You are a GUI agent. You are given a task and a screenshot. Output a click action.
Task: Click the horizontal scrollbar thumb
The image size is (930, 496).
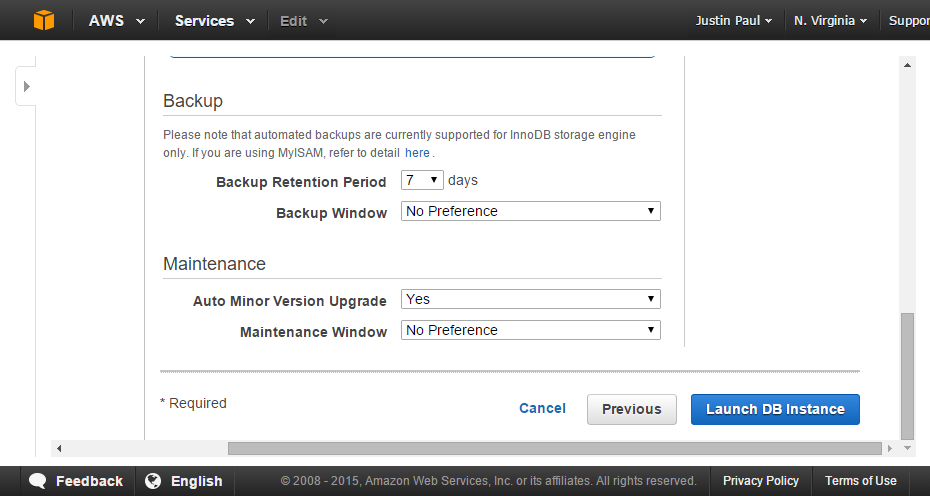(555, 449)
